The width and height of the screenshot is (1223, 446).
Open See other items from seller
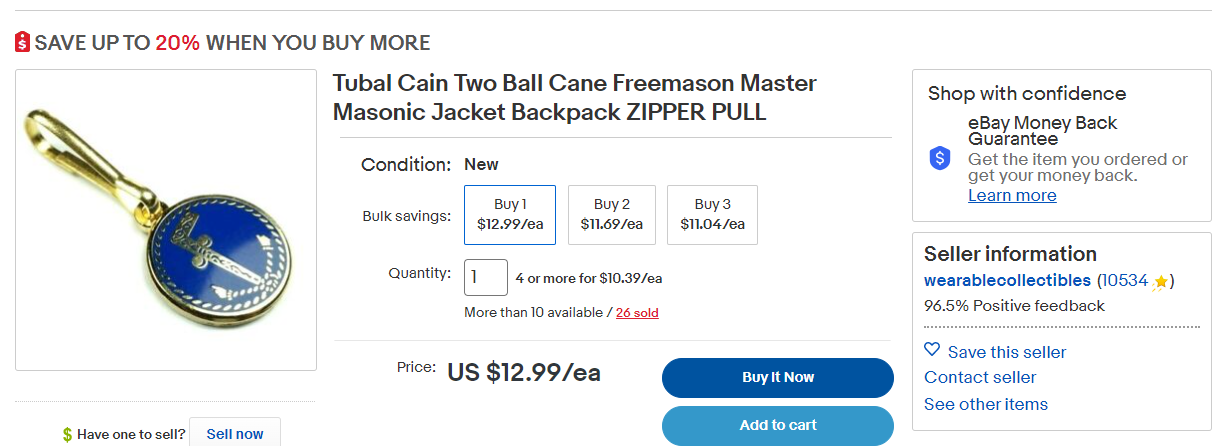(986, 404)
